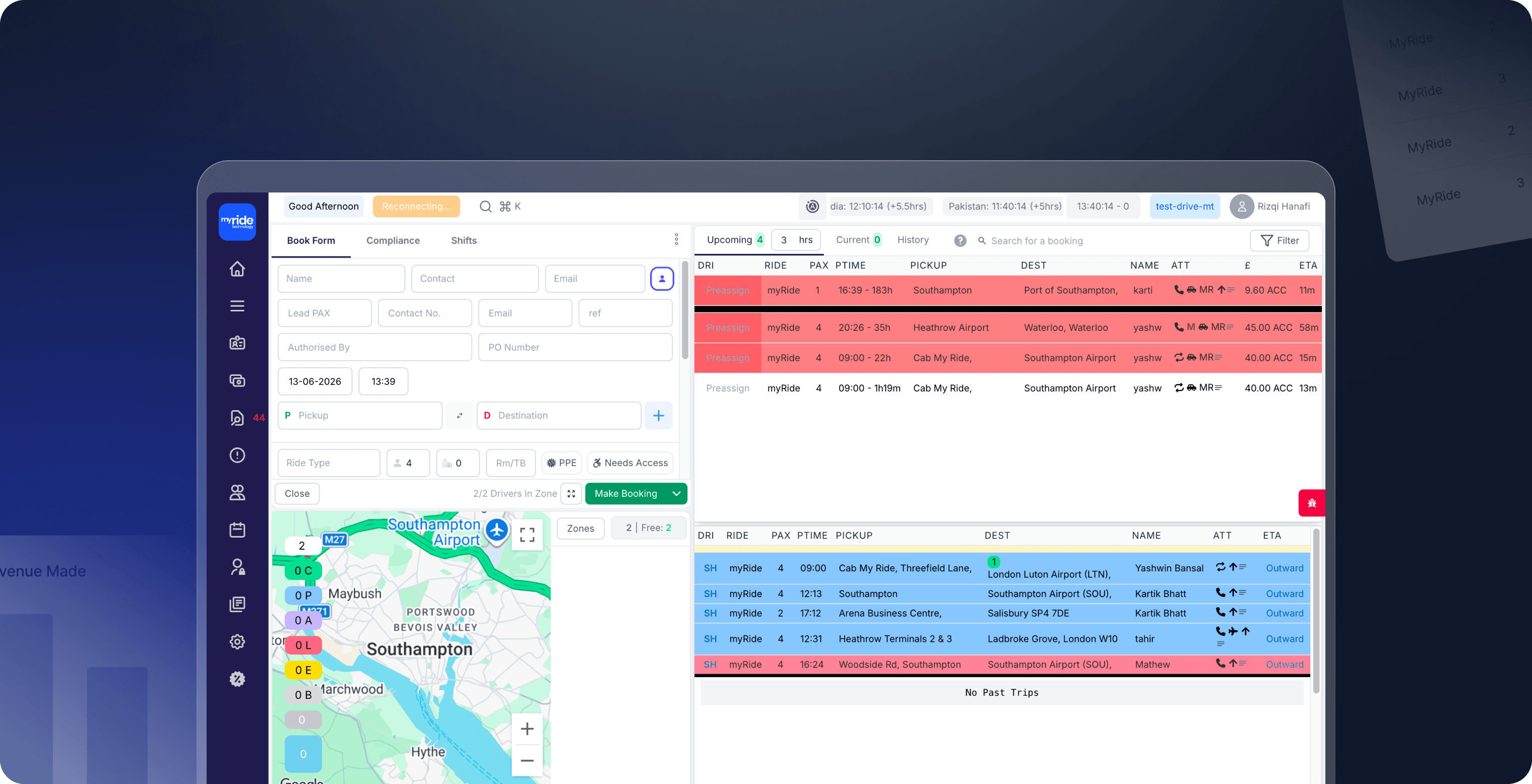This screenshot has width=1532, height=784.
Task: Open the alert exclamation sidebar icon
Action: click(237, 455)
